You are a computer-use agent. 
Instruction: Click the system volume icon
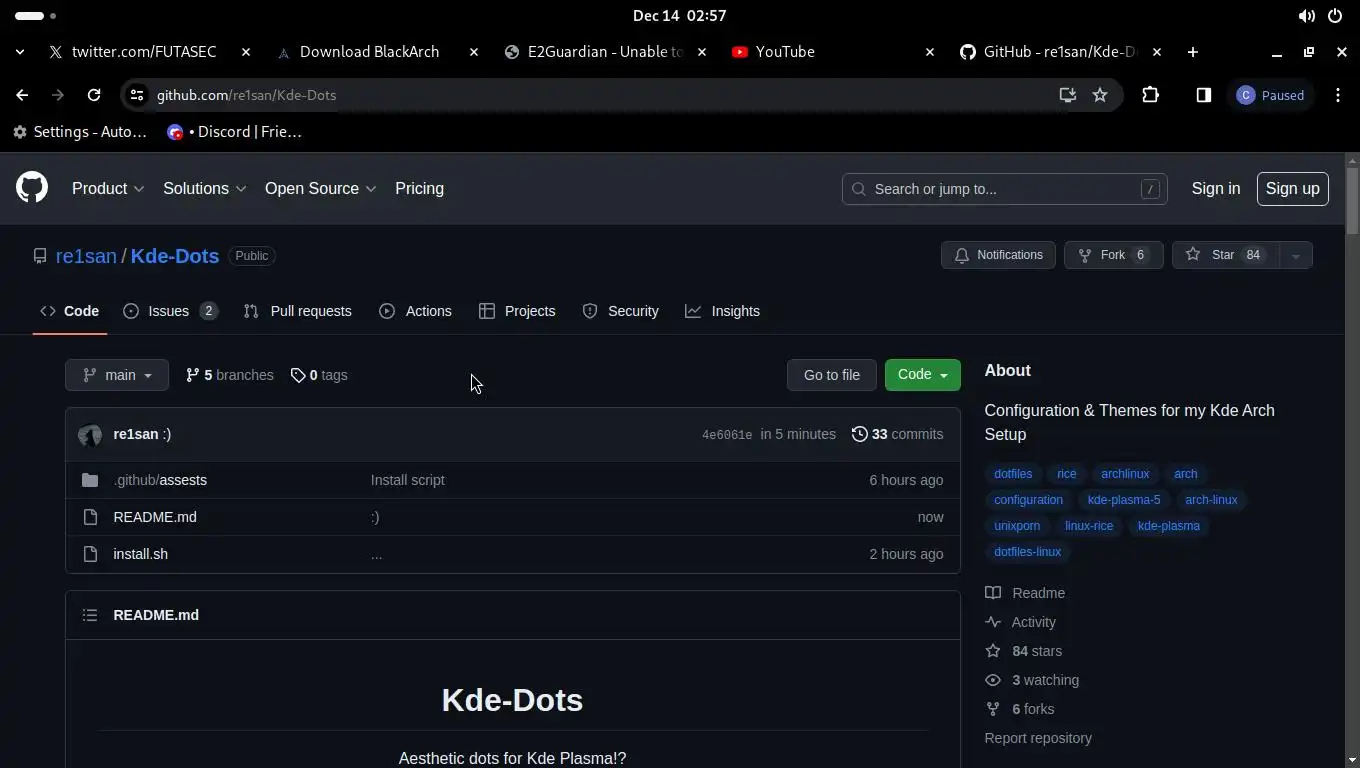(1306, 16)
